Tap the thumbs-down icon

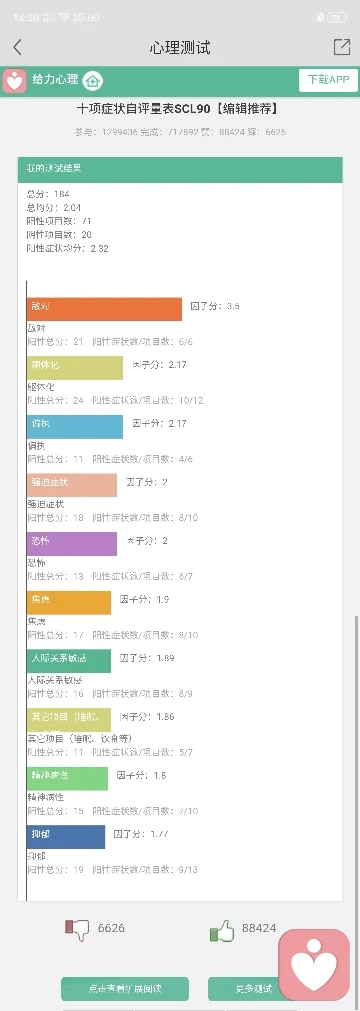click(77, 930)
